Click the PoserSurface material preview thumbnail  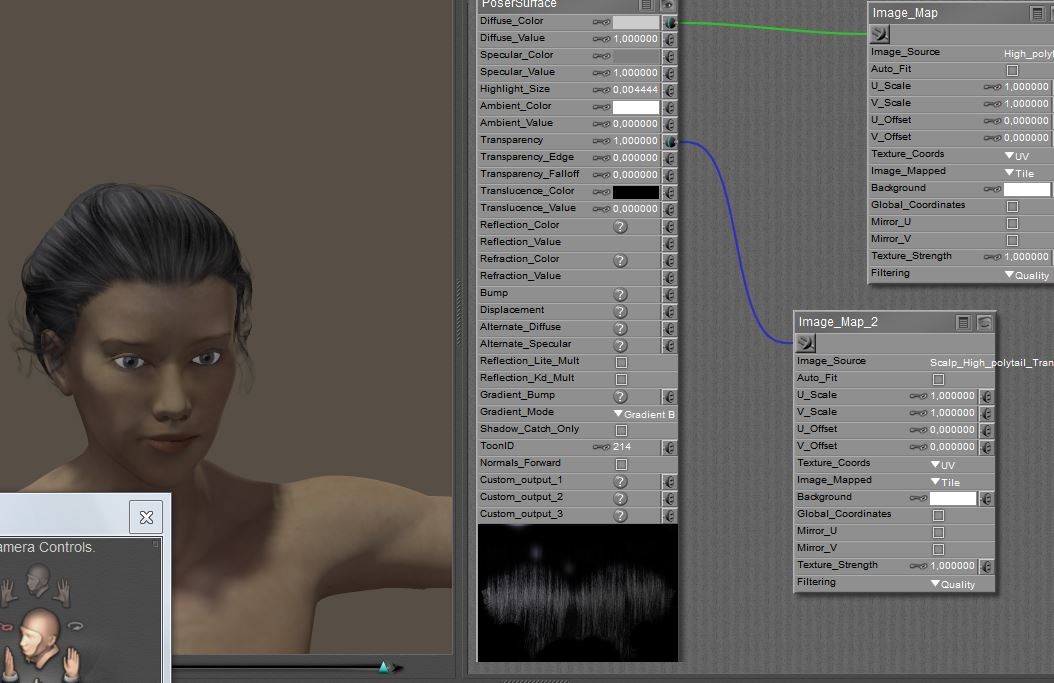click(577, 592)
